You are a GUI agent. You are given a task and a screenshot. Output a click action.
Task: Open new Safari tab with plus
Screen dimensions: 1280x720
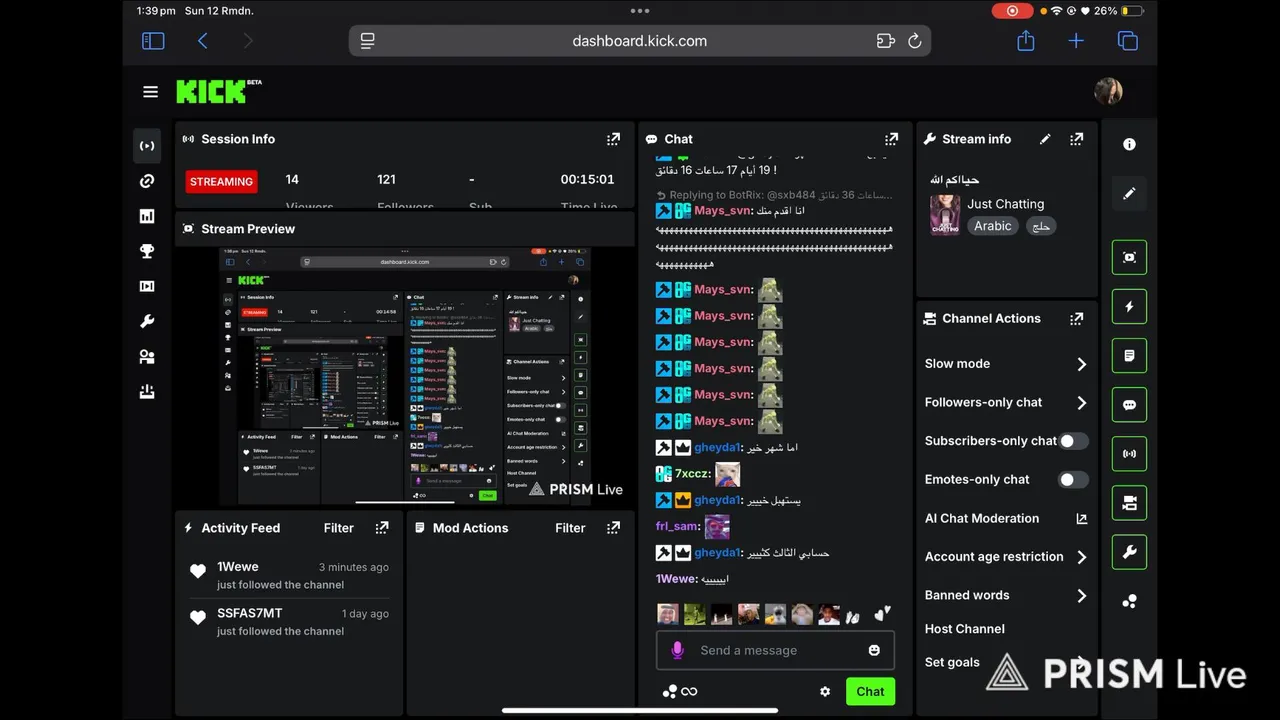tap(1076, 41)
